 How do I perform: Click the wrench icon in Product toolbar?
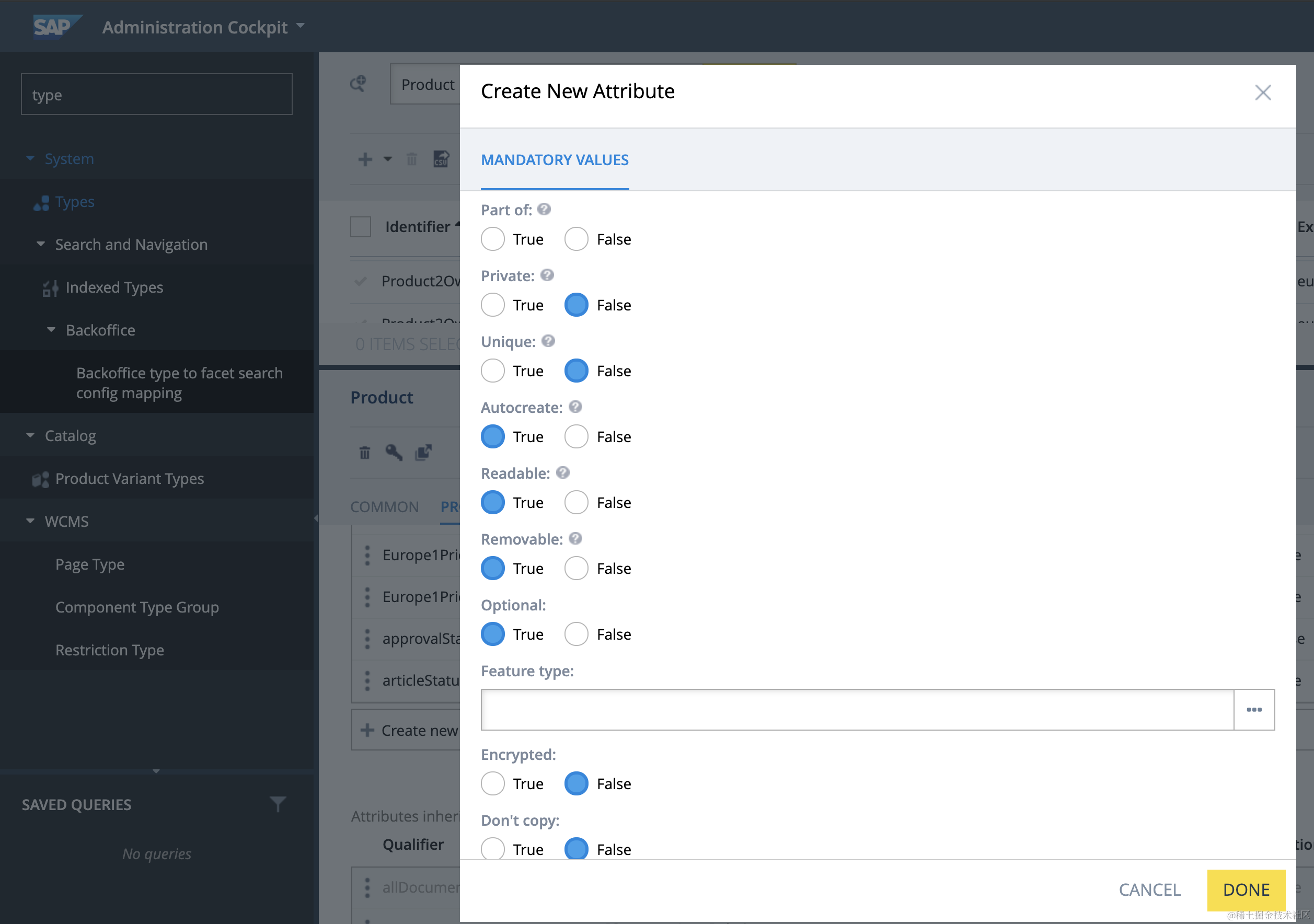394,453
